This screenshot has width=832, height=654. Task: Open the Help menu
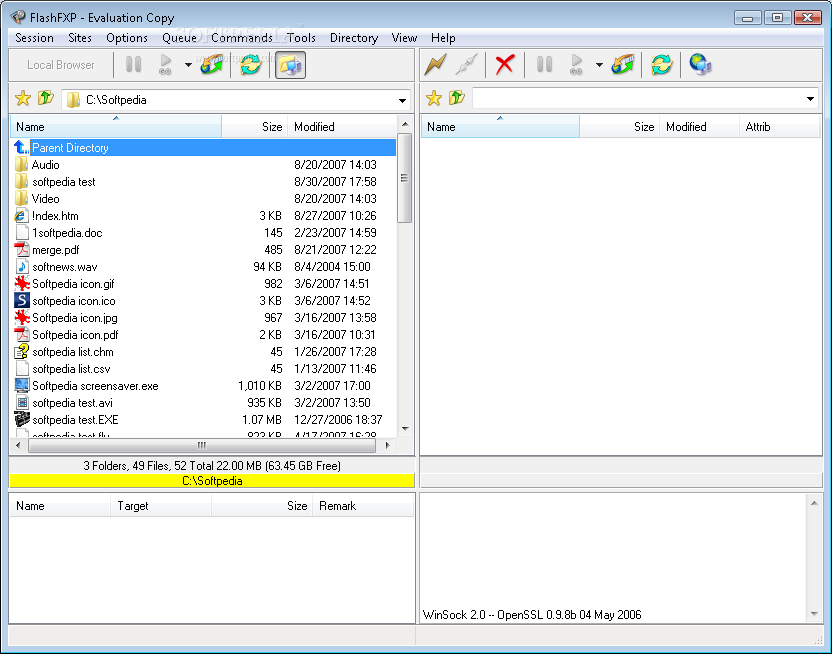pos(443,38)
